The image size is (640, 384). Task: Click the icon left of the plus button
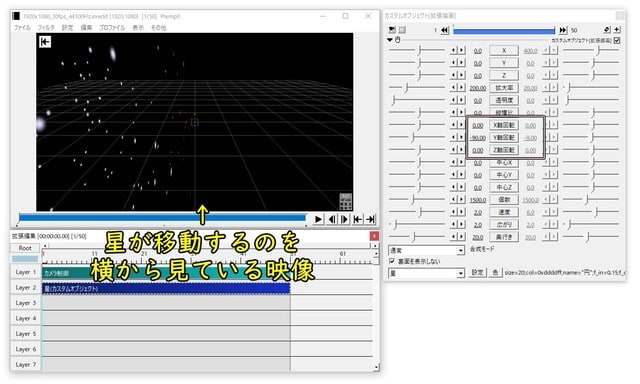pos(607,29)
